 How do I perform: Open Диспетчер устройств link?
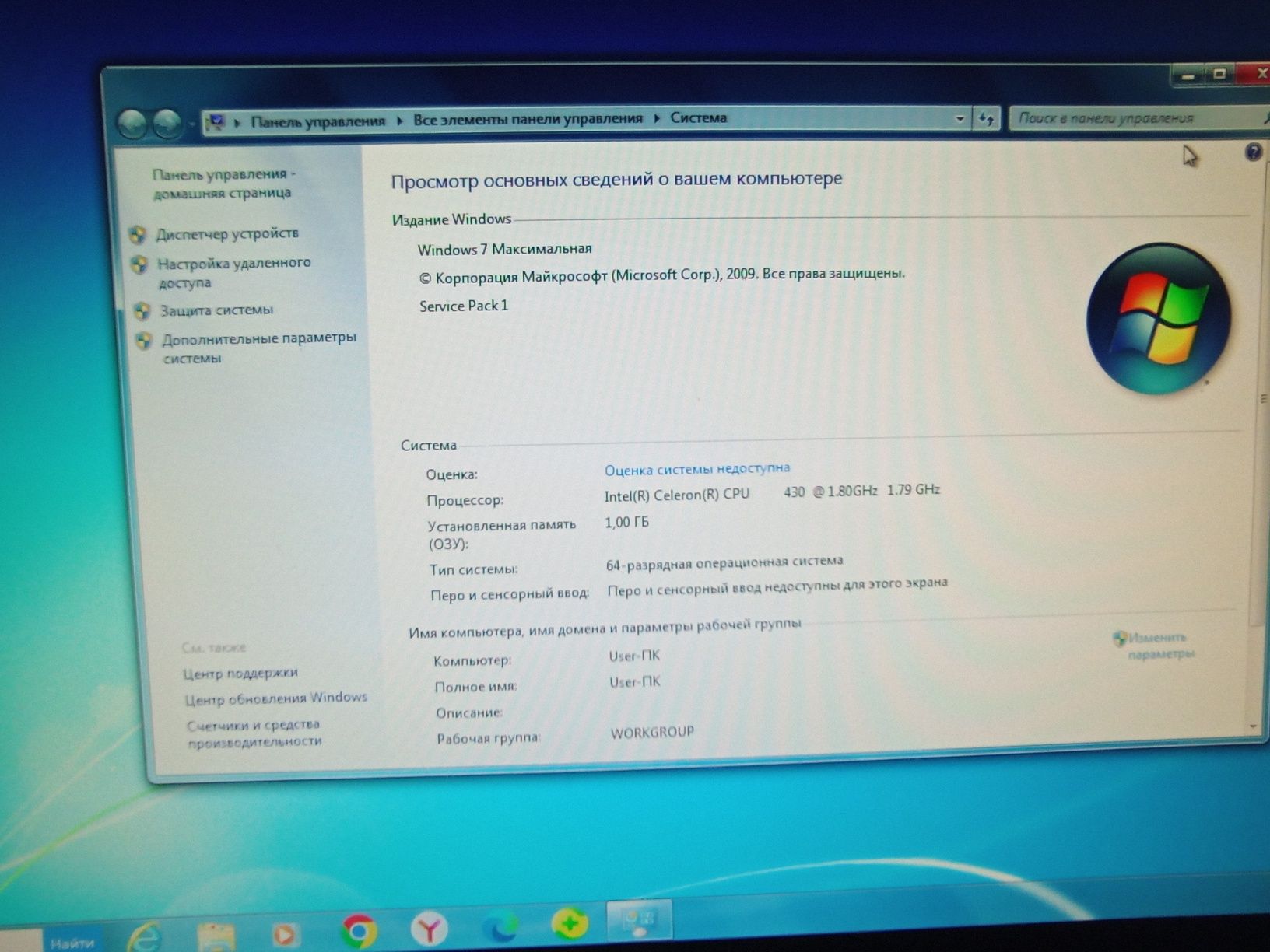227,233
